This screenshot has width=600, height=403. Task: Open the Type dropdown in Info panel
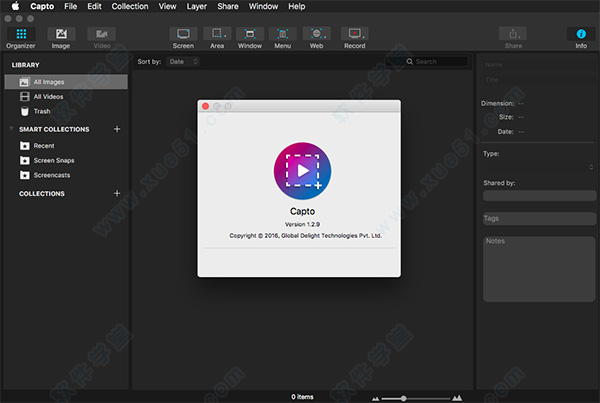[x=539, y=167]
